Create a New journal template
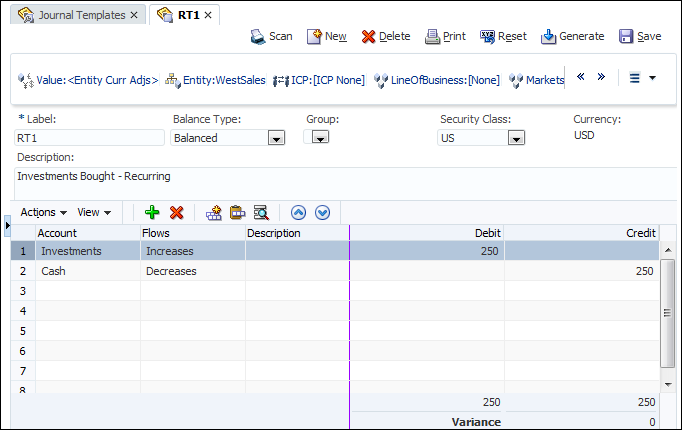Screen dimensions: 682x430 (x=327, y=37)
